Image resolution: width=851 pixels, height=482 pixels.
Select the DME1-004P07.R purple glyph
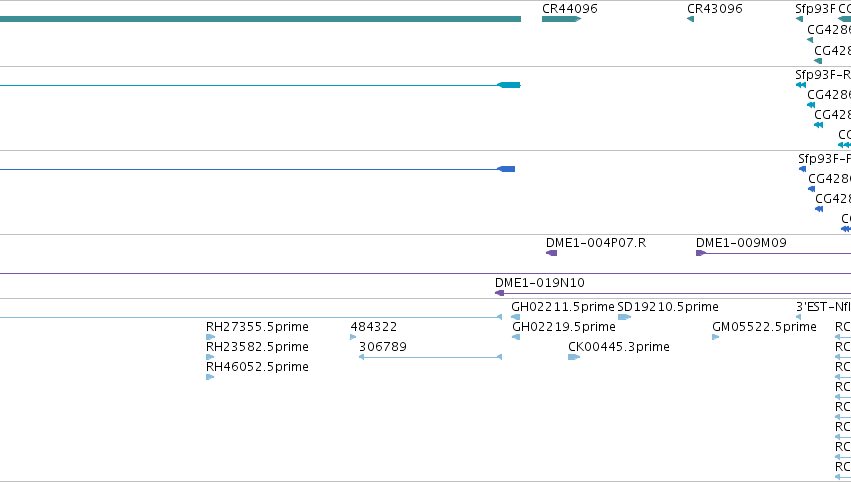point(551,253)
